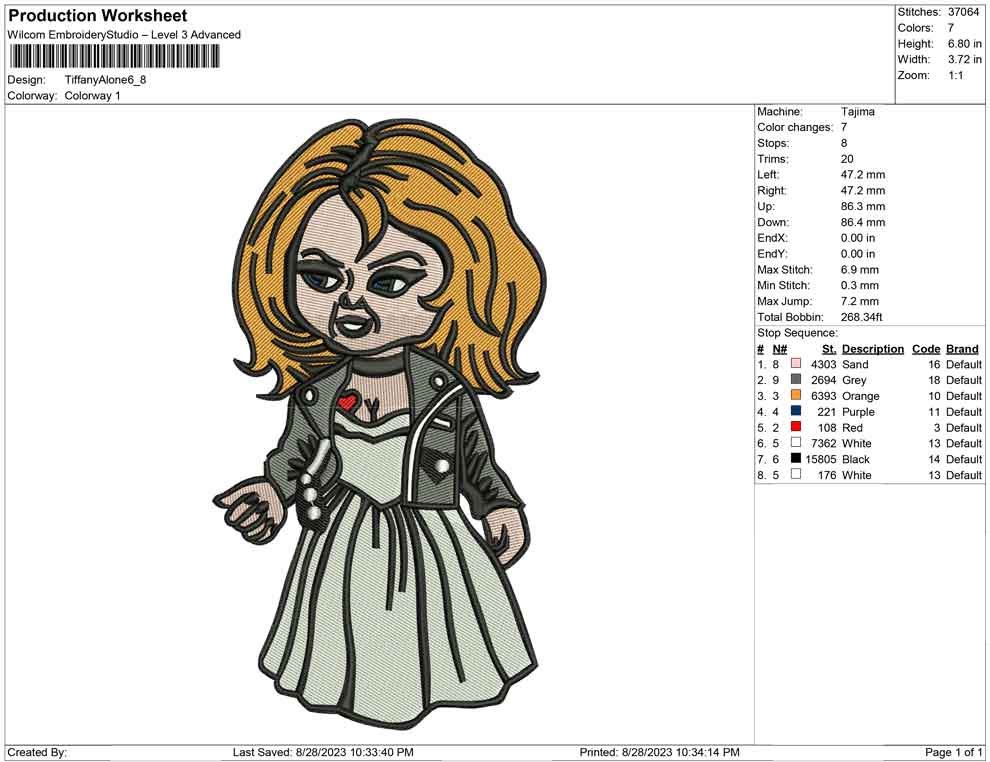Click the 'Code' column header
The image size is (990, 762).
(x=926, y=349)
